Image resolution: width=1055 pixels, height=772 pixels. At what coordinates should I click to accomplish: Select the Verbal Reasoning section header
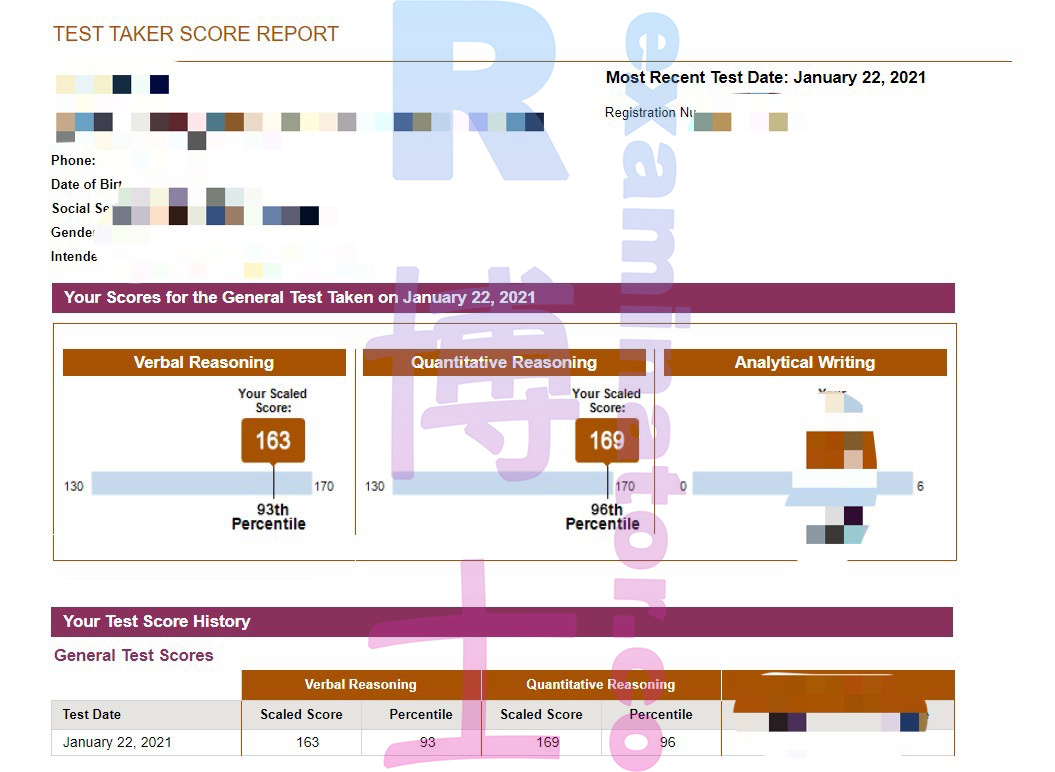(204, 362)
